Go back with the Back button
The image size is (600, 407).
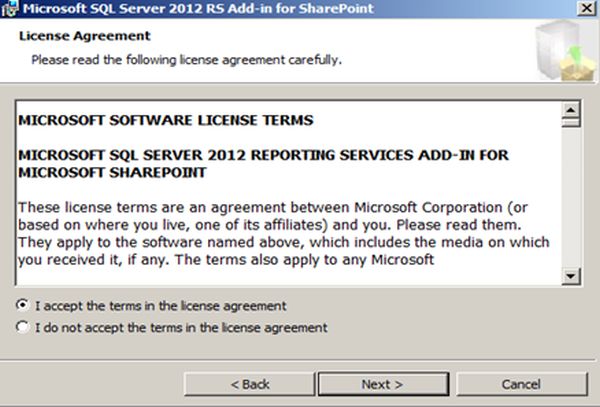click(250, 384)
